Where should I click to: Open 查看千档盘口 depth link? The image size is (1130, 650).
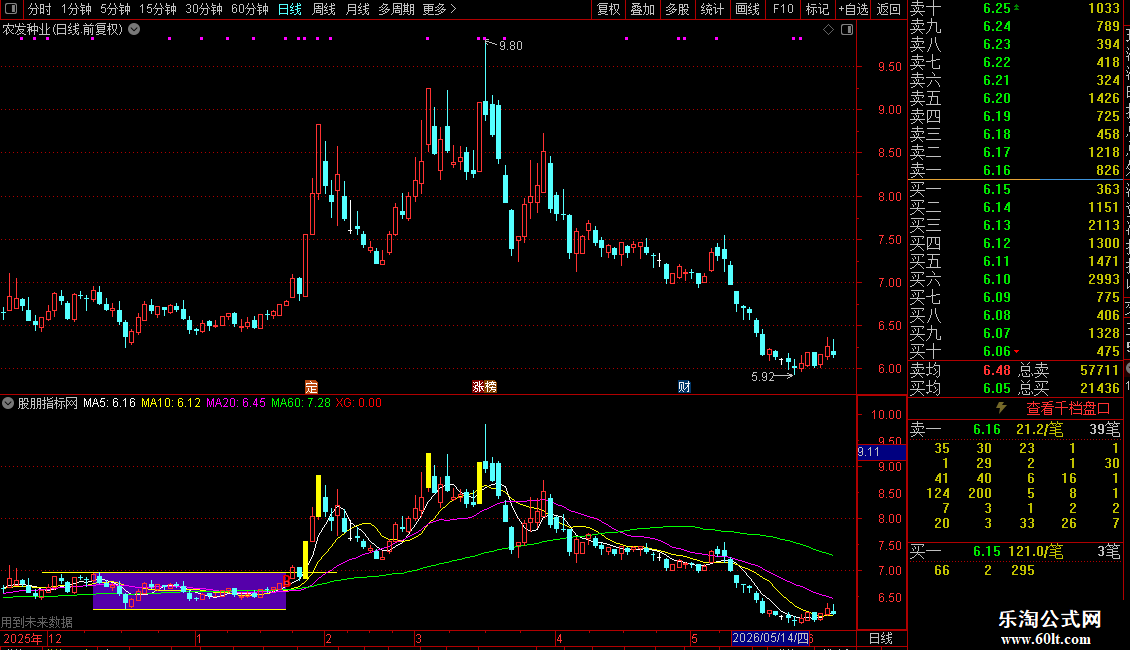(1068, 409)
